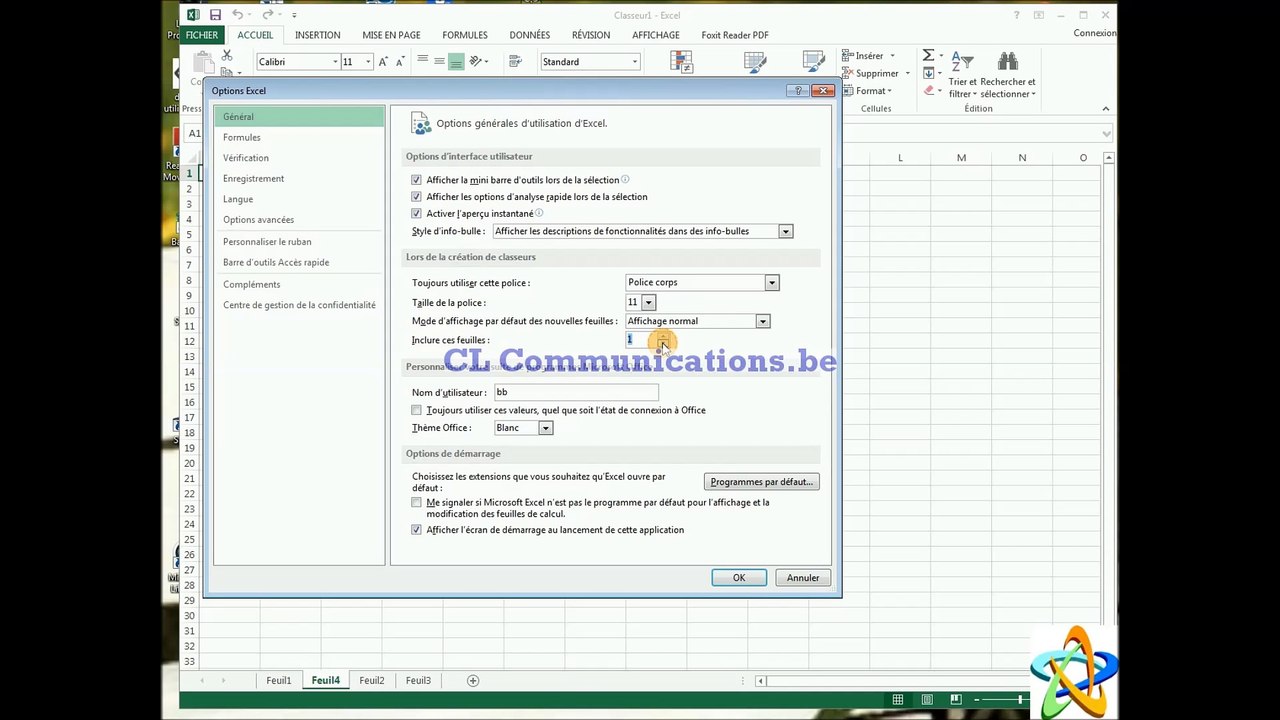This screenshot has width=1280, height=720.
Task: Collapse the ribbon with the chevron
Action: pos(1106,109)
